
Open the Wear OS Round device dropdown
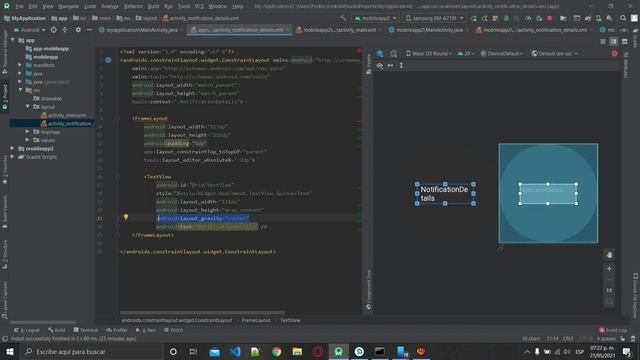click(429, 53)
